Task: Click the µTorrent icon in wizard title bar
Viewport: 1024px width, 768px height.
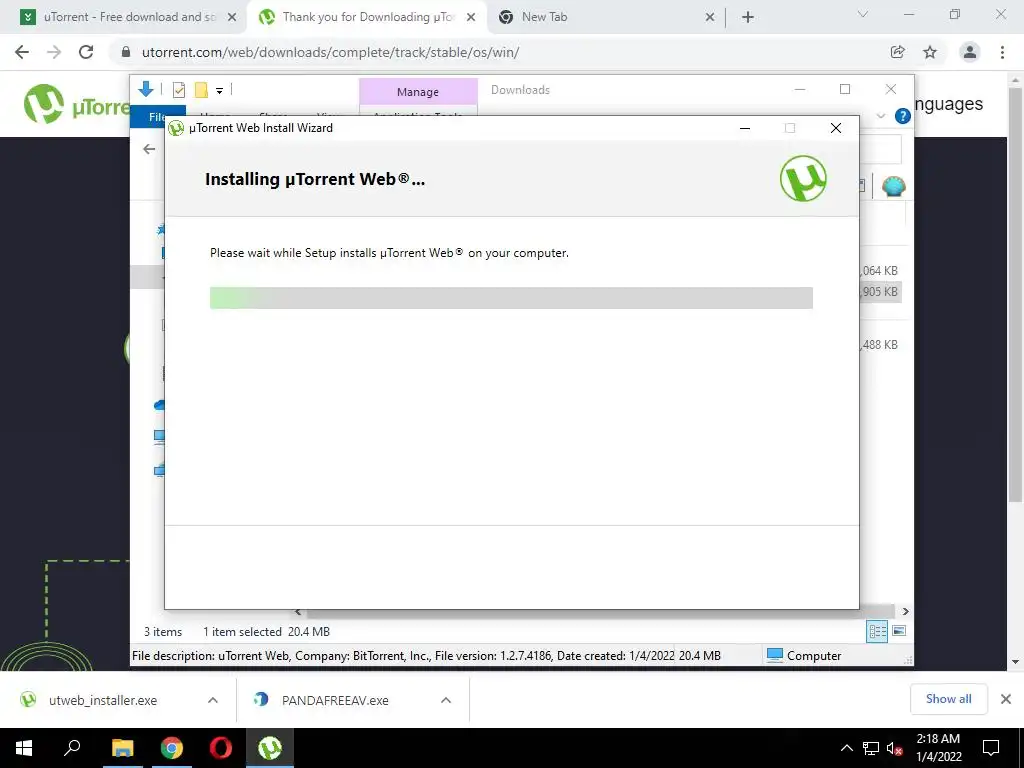Action: [x=176, y=128]
